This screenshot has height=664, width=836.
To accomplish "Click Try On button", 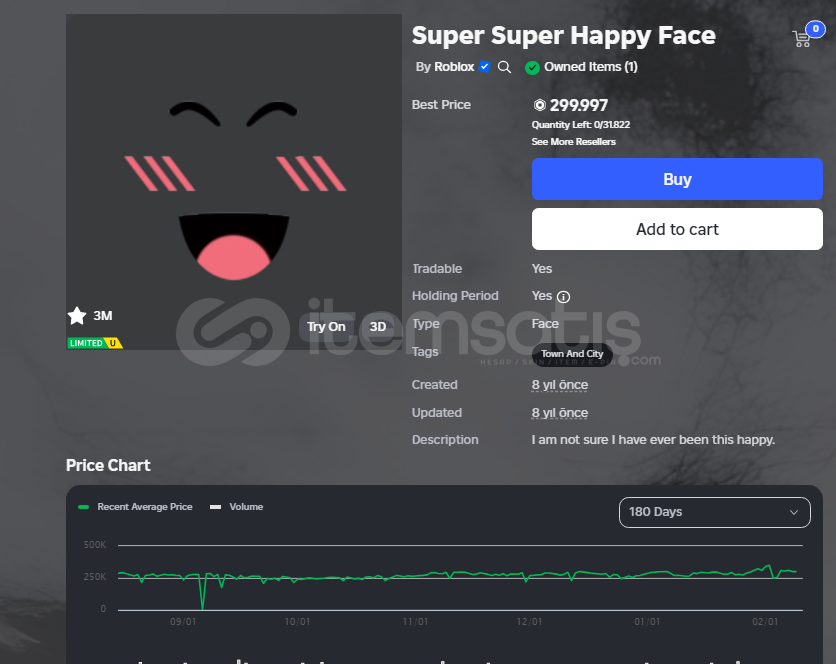I will [x=326, y=327].
